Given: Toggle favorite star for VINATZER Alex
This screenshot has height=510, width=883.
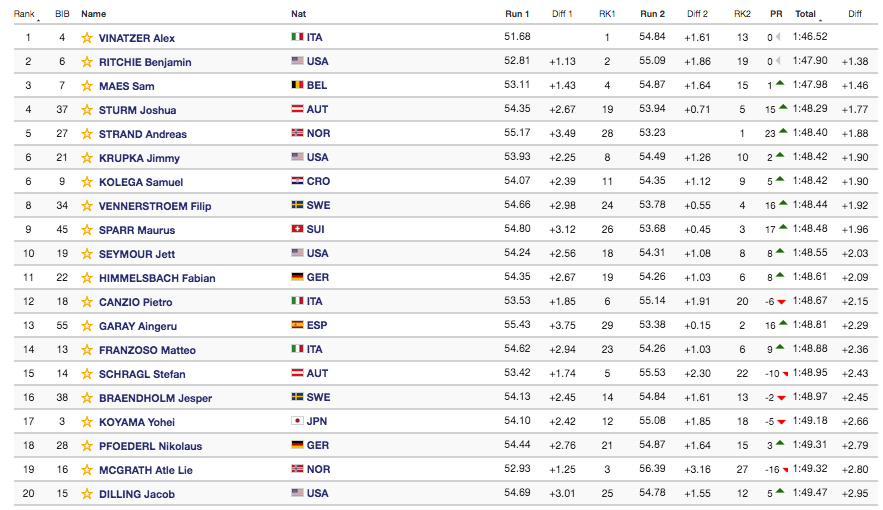Looking at the screenshot, I should (x=87, y=38).
